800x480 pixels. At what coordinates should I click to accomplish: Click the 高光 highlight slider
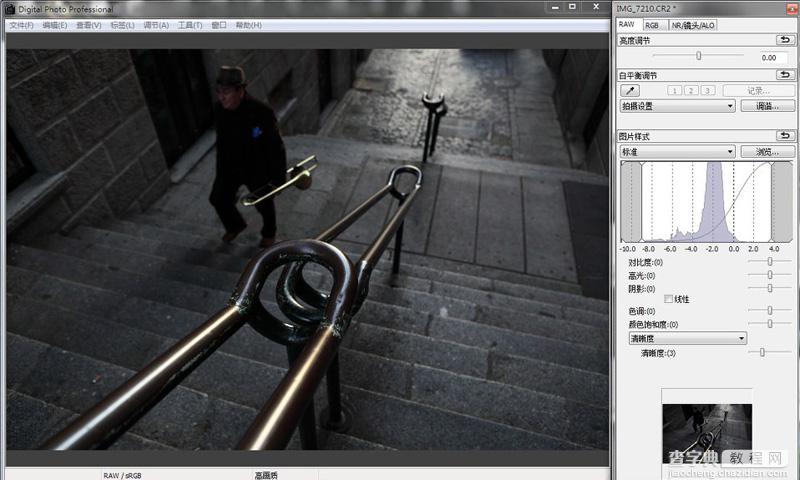point(770,275)
